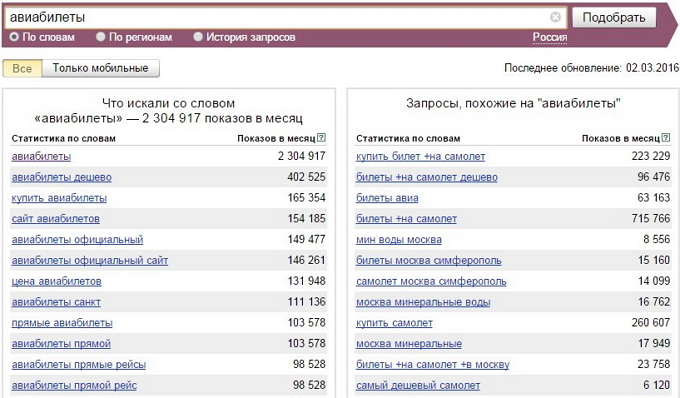
Task: Open the 'купить авиабилеты' link
Action: [x=59, y=198]
